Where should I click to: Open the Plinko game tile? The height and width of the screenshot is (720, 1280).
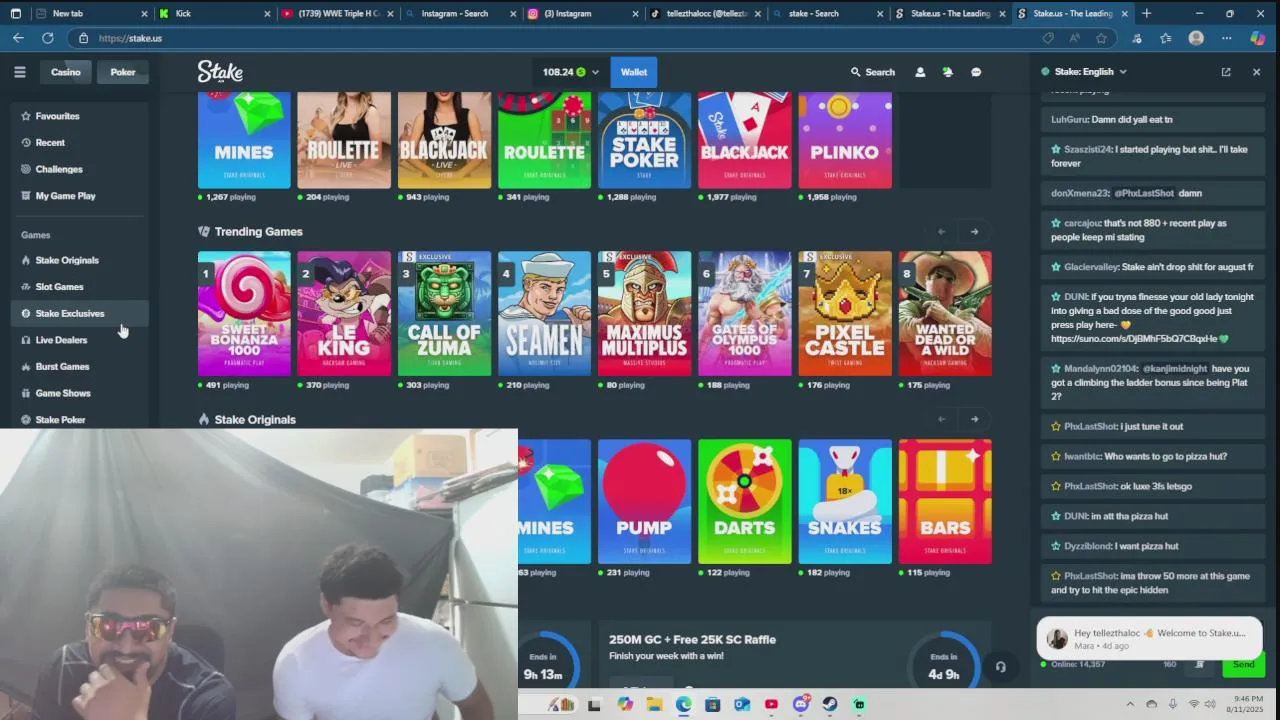tap(845, 140)
